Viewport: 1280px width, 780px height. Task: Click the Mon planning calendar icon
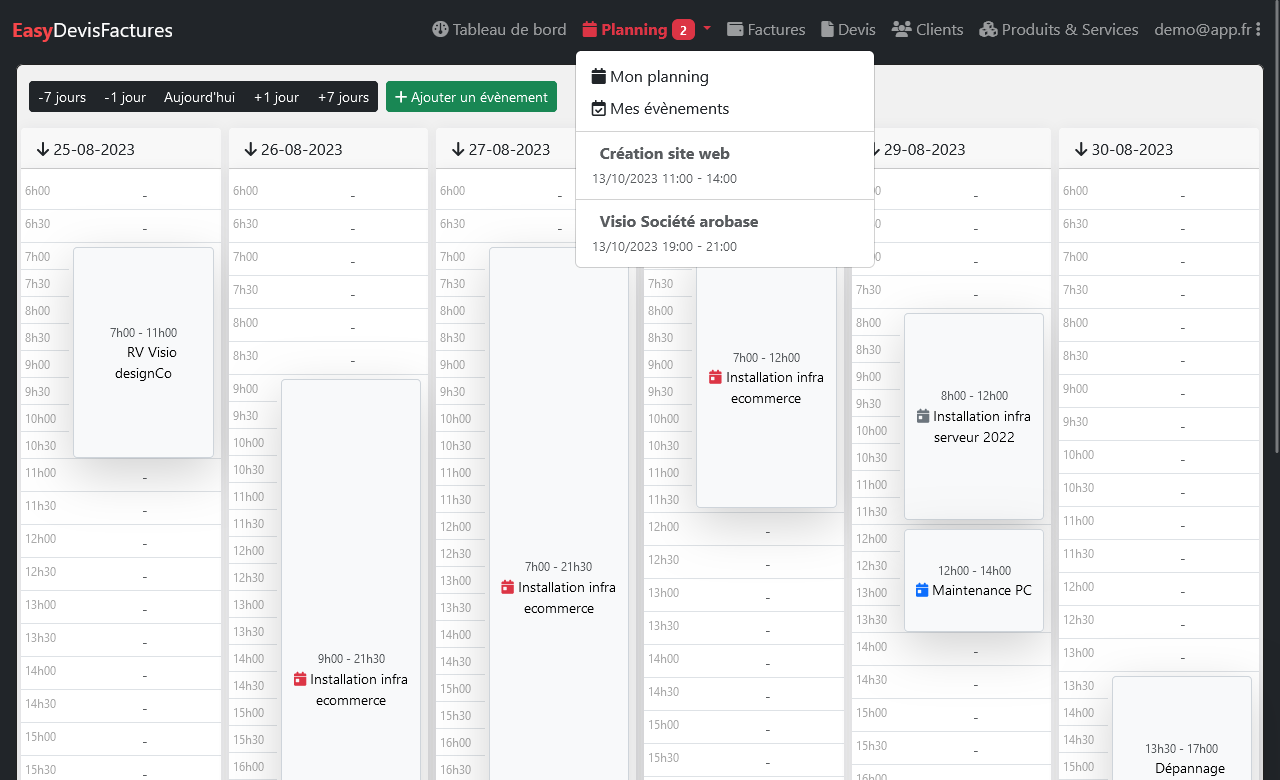point(599,76)
